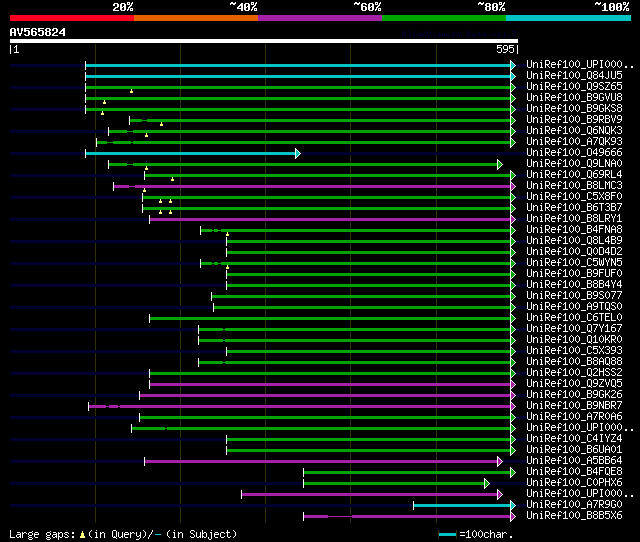Click the short cyan alignment bar of O49666
Image resolution: width=640 pixels, height=542 pixels.
(x=190, y=153)
